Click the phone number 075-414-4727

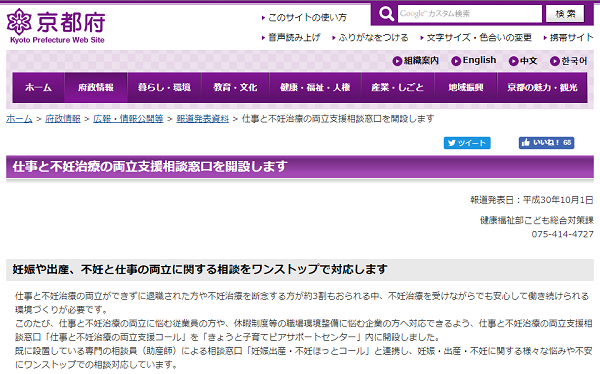coord(562,234)
